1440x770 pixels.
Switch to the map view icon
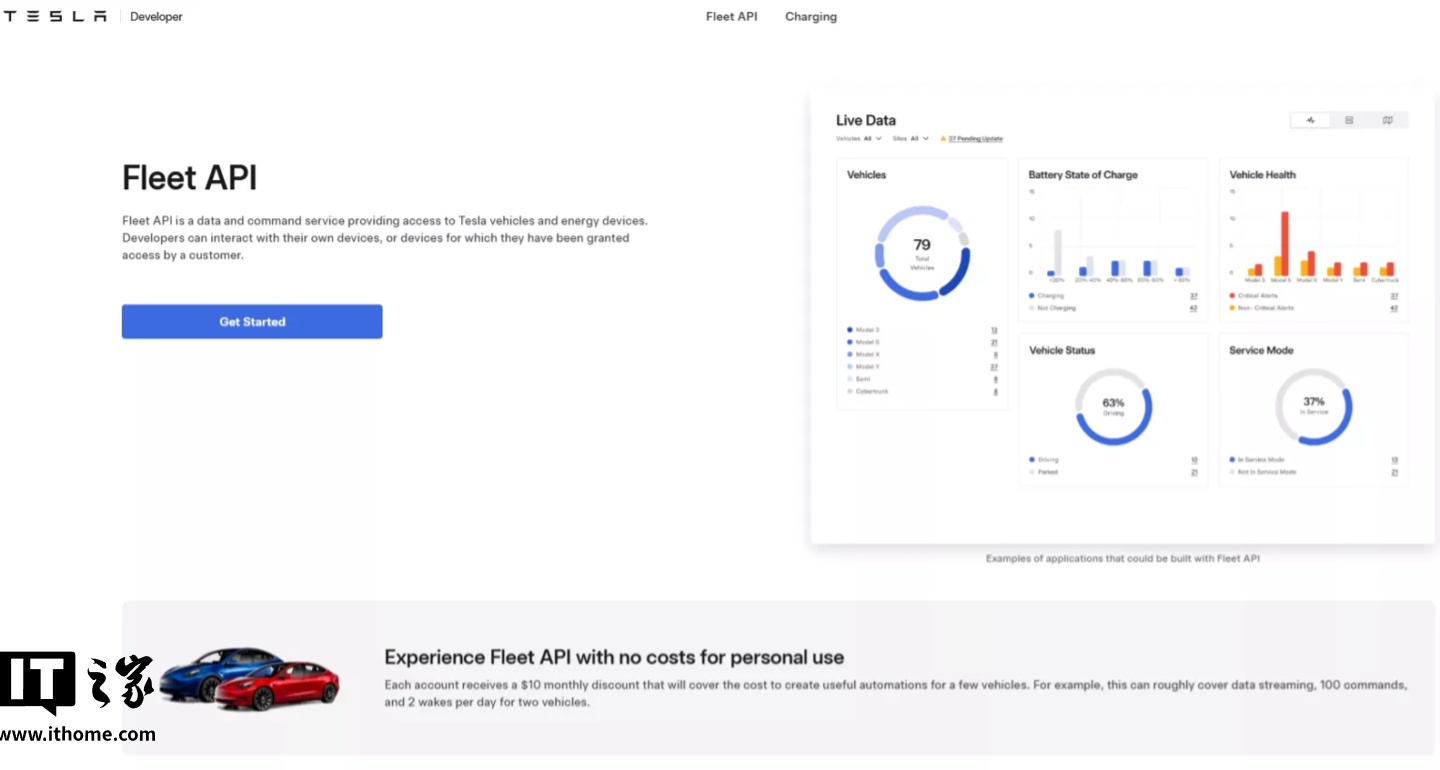pyautogui.click(x=1388, y=120)
